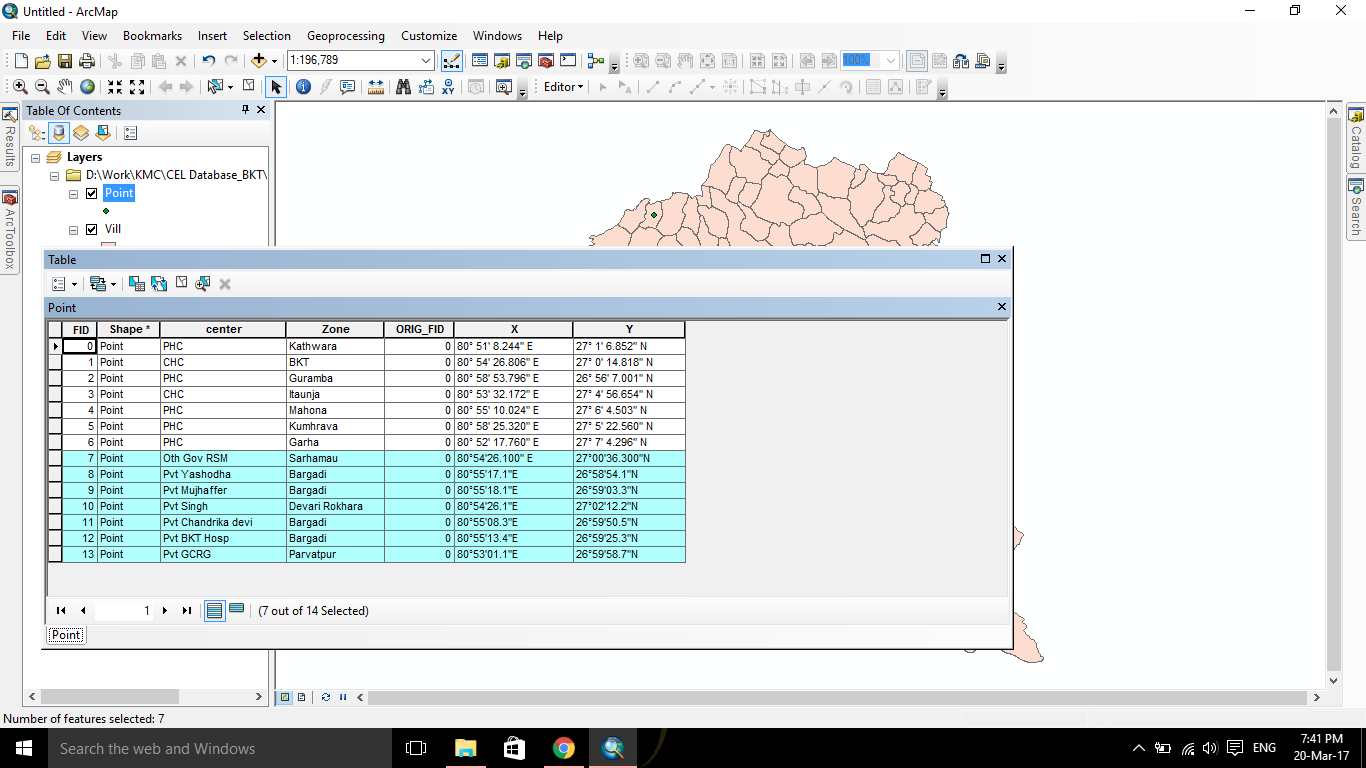
Task: Open the Find binoculars tool
Action: click(403, 87)
